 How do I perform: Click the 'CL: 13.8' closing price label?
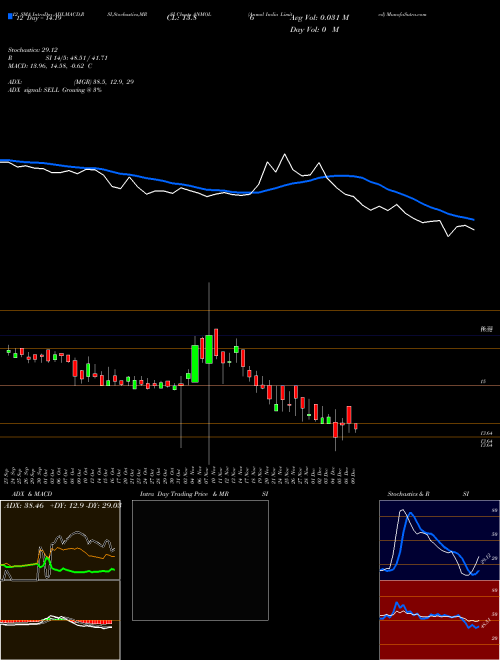tap(181, 18)
